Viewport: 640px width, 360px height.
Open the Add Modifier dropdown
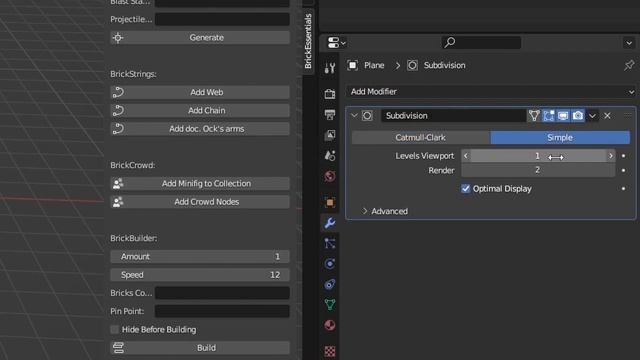pyautogui.click(x=491, y=91)
